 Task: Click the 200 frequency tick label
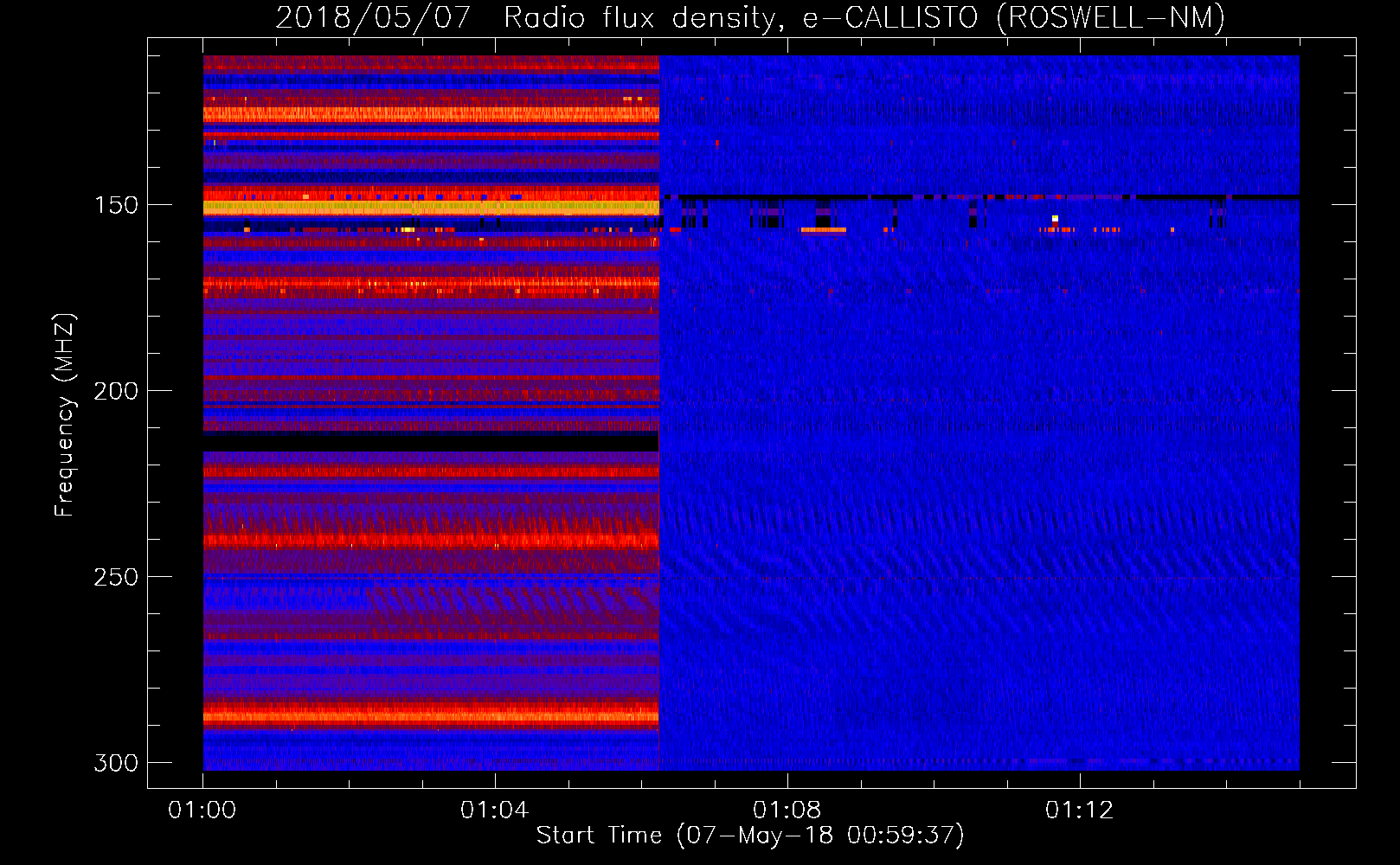click(115, 391)
